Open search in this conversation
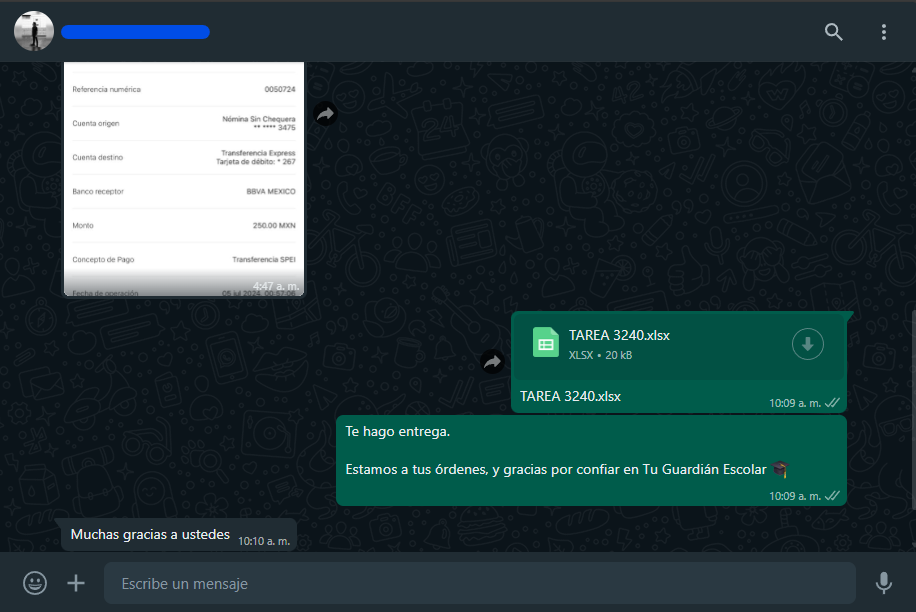This screenshot has width=916, height=612. [833, 32]
